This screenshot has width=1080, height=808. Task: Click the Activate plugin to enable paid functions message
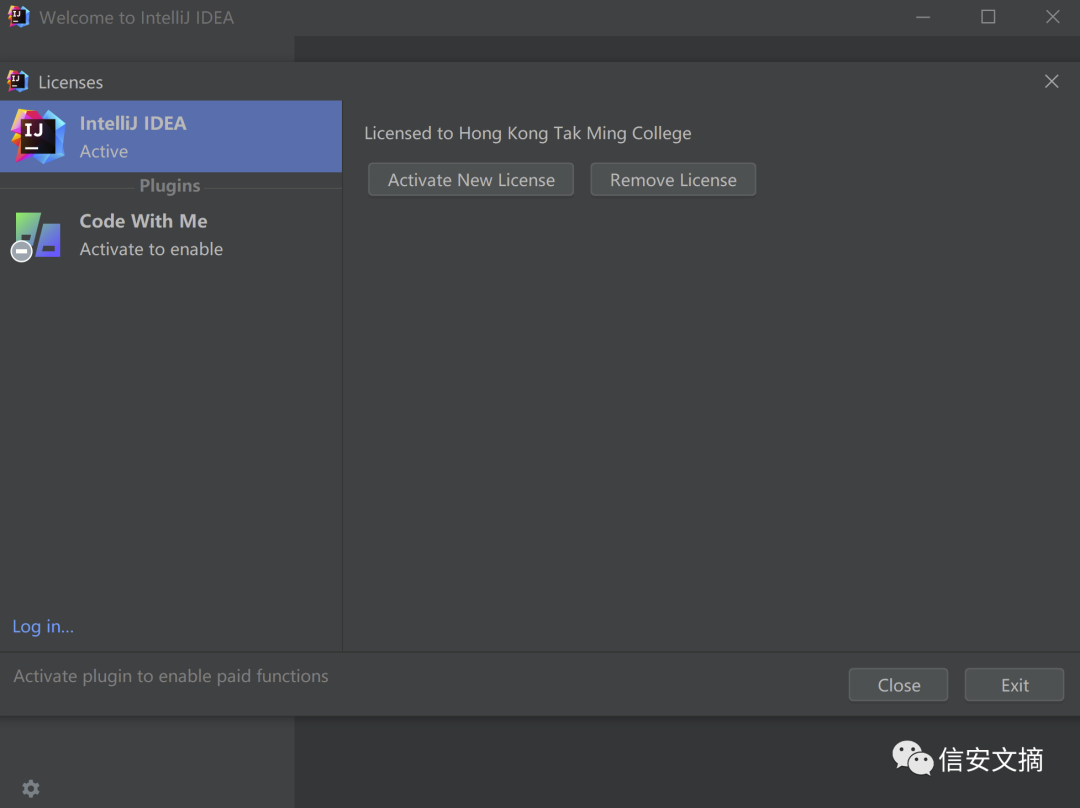click(171, 676)
